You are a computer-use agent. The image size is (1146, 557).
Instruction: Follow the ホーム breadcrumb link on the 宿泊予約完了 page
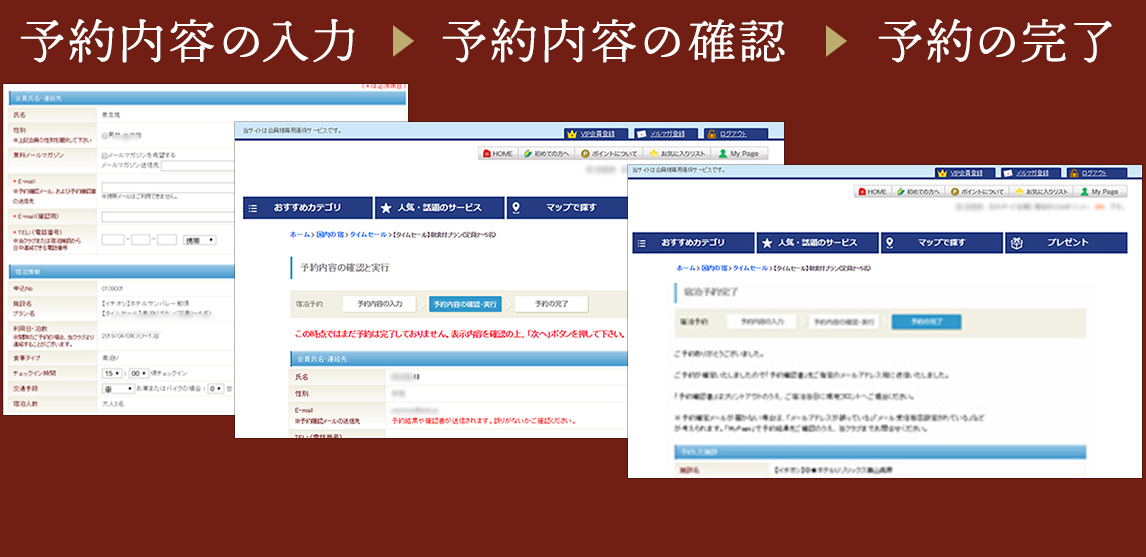685,269
